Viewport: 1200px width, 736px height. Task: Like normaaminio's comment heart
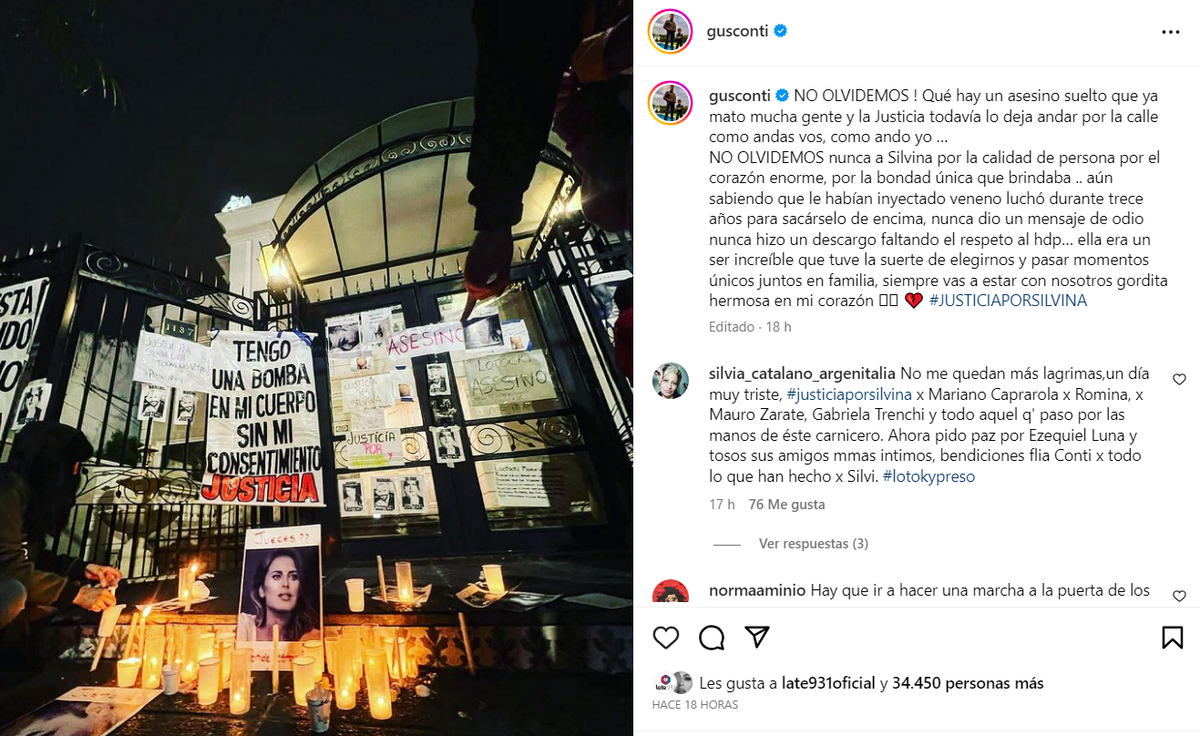pyautogui.click(x=1179, y=596)
